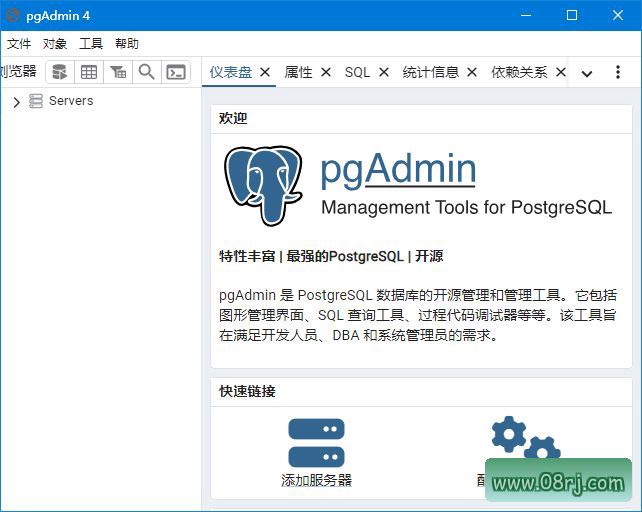Close the 仪表盘 tab
The image size is (642, 512).
[265, 72]
